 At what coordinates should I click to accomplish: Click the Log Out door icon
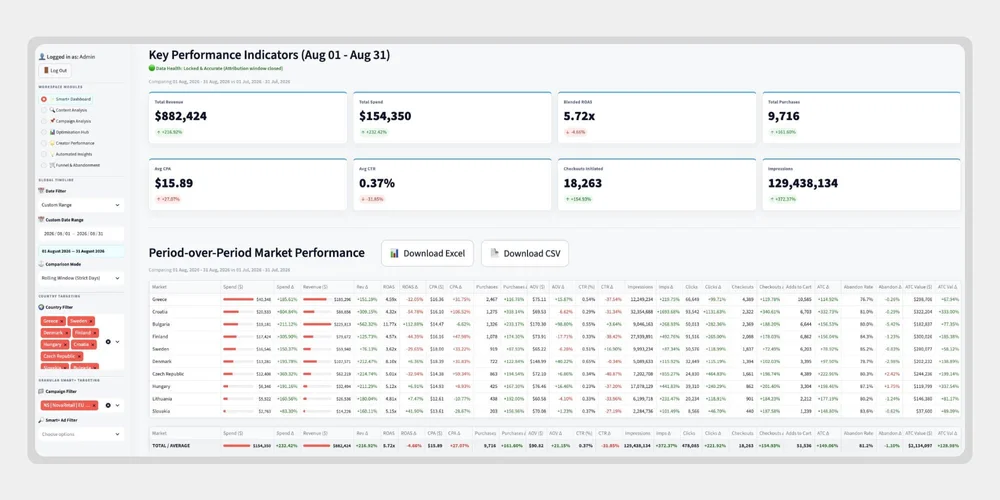pos(45,71)
